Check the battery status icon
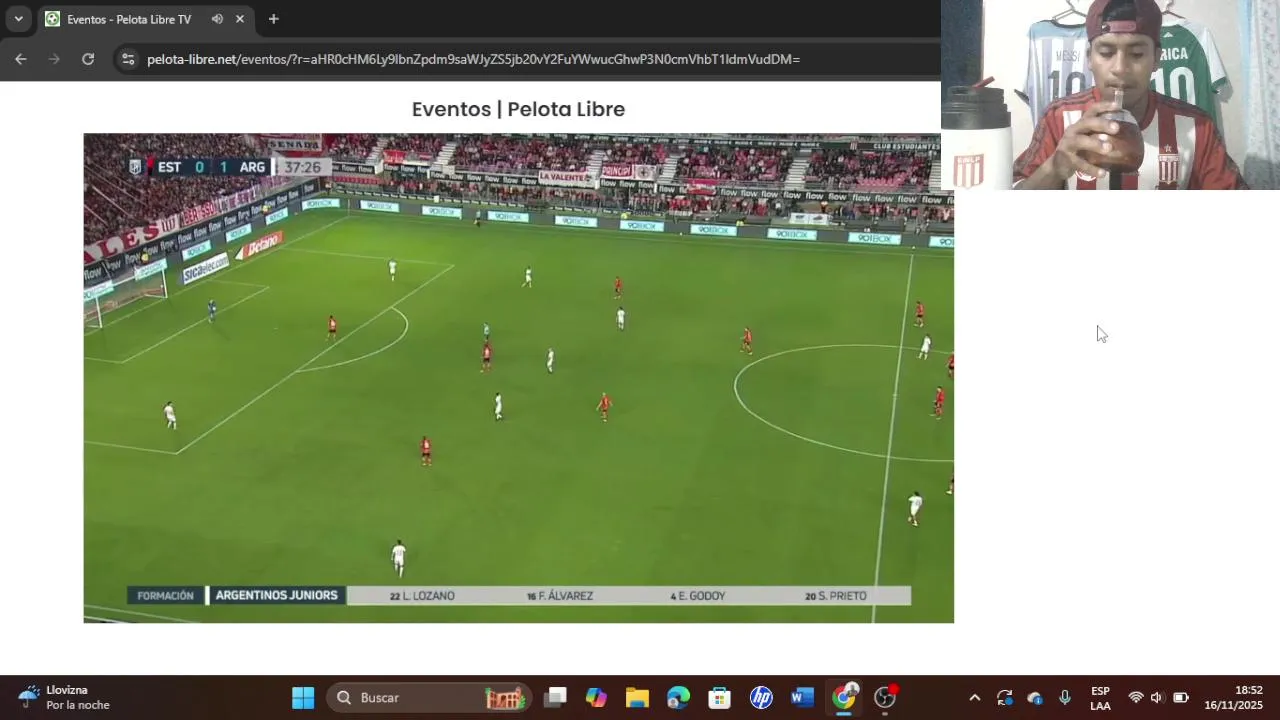Image resolution: width=1280 pixels, height=720 pixels. click(1181, 698)
